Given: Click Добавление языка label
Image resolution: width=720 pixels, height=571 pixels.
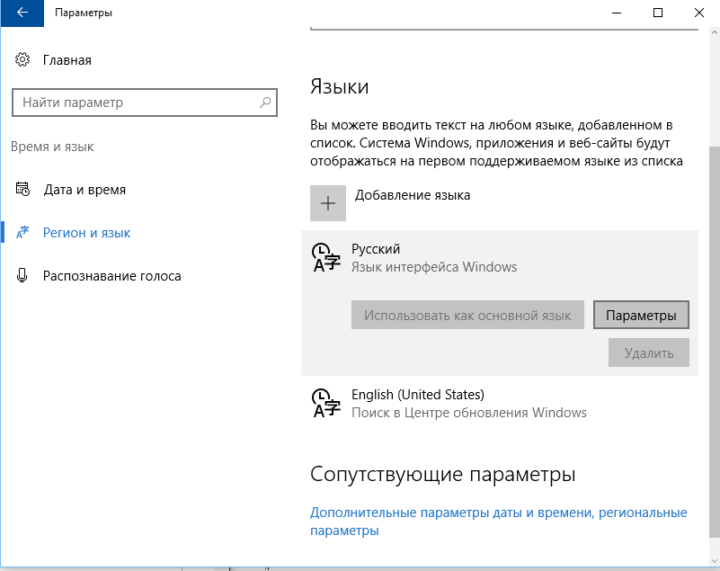Looking at the screenshot, I should (x=412, y=195).
